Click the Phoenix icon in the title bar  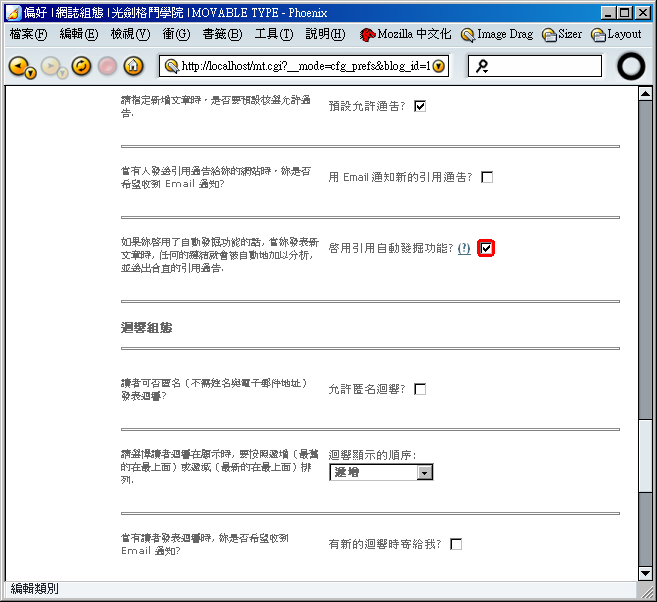tap(13, 13)
